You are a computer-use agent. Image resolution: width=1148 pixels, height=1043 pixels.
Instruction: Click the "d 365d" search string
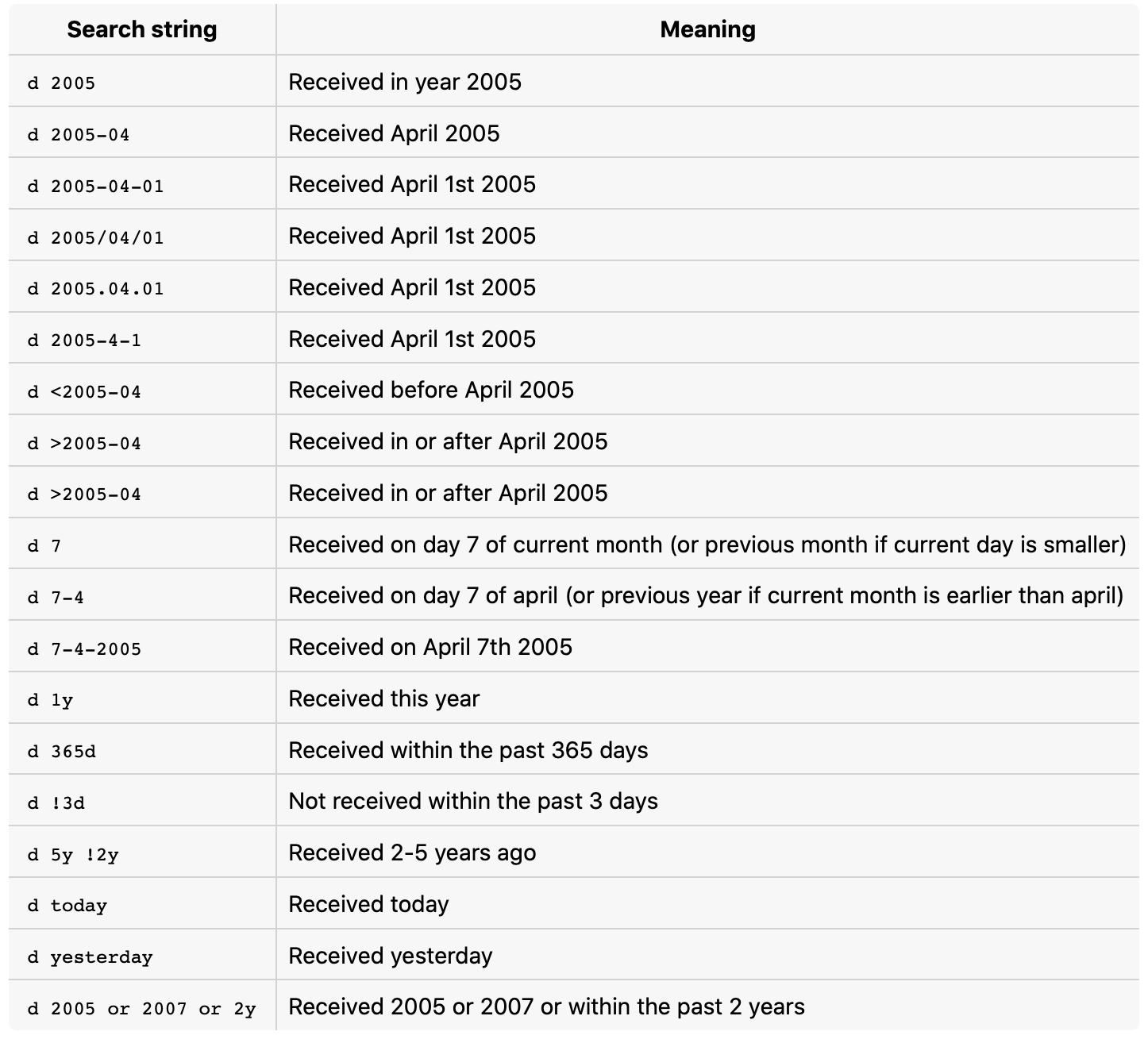61,752
